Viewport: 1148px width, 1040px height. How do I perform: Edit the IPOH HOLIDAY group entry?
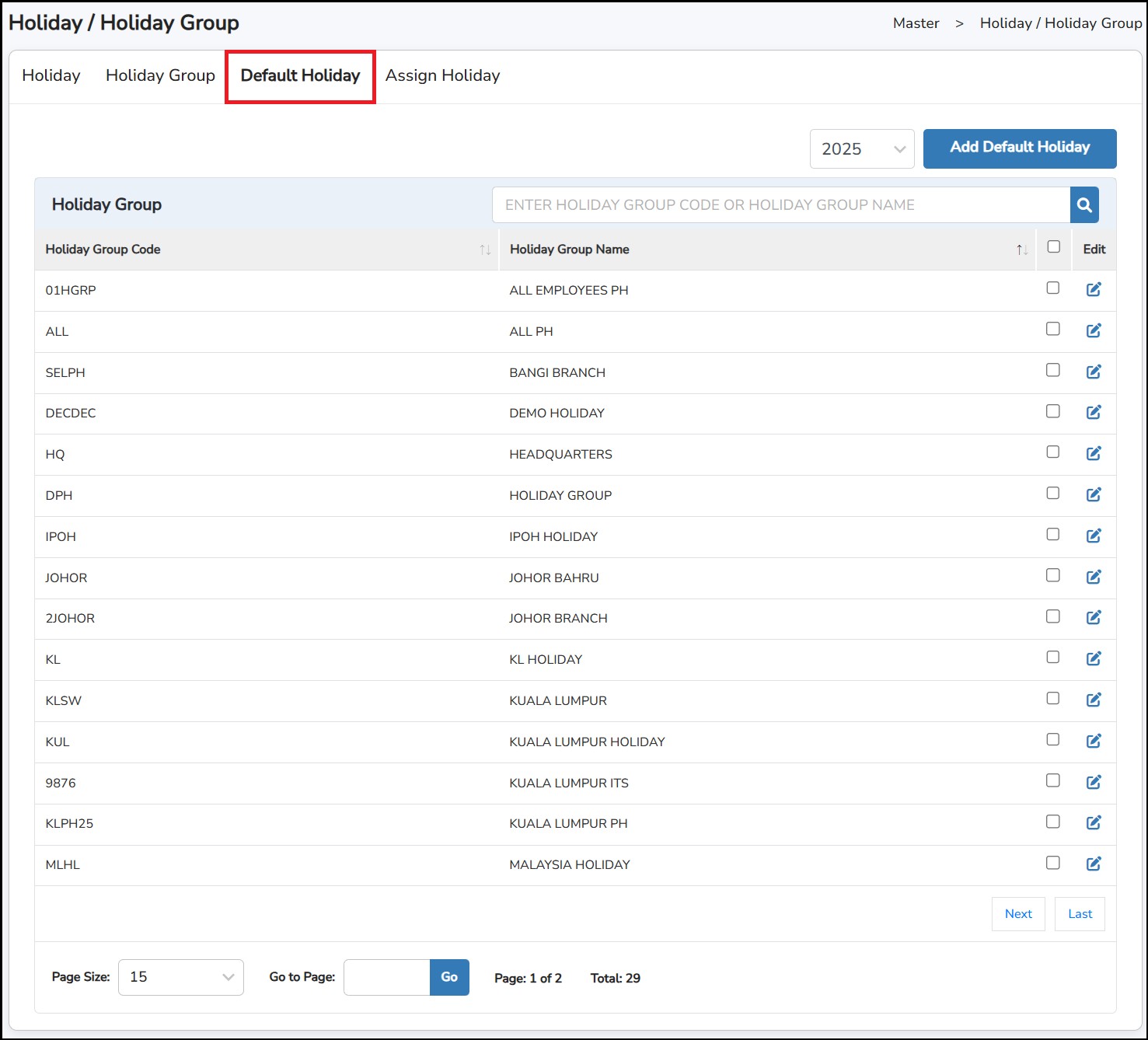[x=1094, y=536]
